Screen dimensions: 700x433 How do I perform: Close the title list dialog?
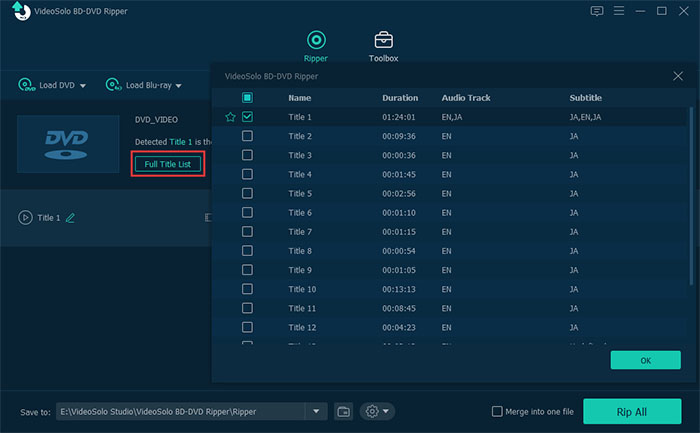pyautogui.click(x=678, y=76)
